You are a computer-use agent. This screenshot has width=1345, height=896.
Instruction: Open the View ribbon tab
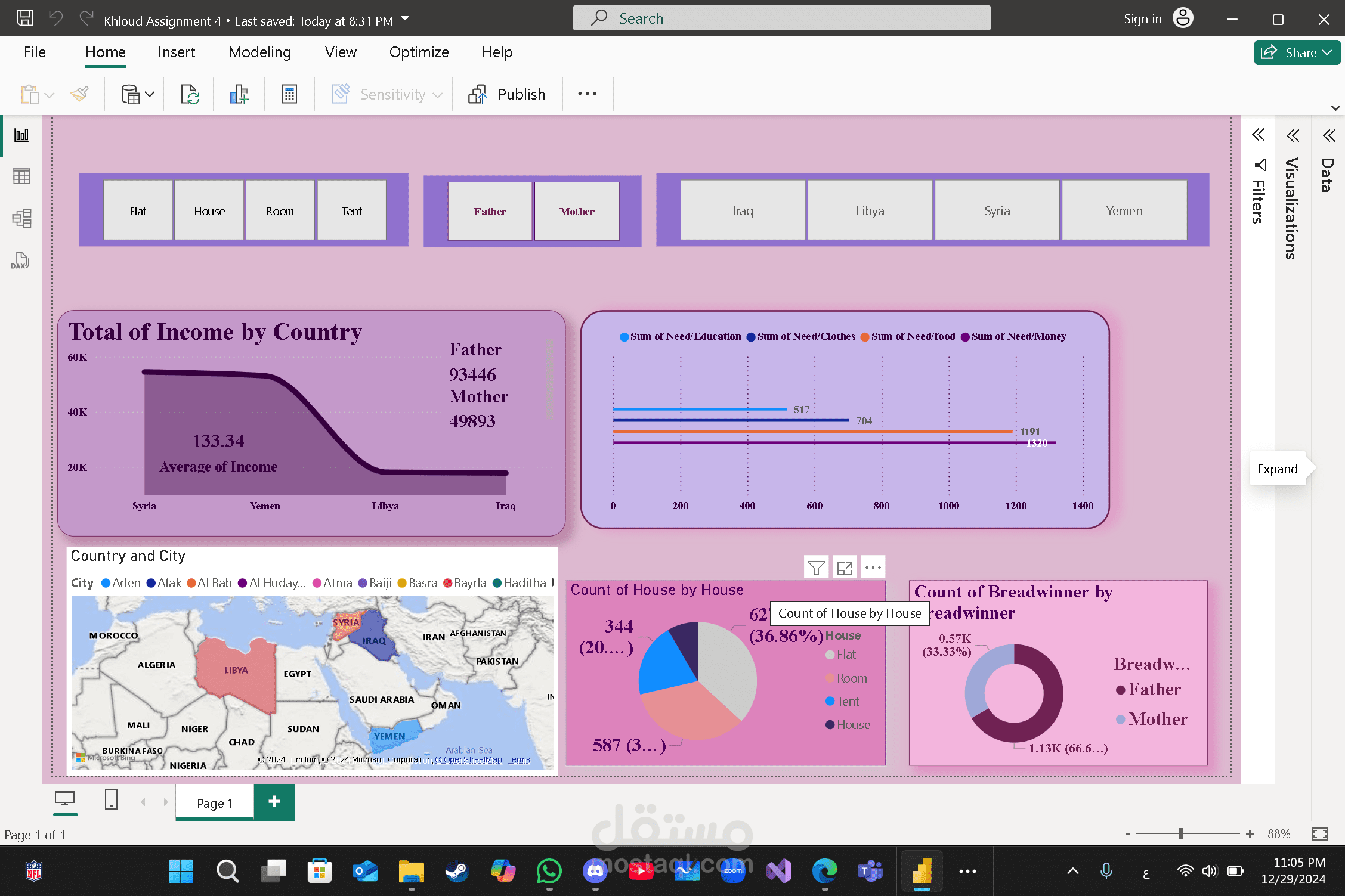(341, 52)
